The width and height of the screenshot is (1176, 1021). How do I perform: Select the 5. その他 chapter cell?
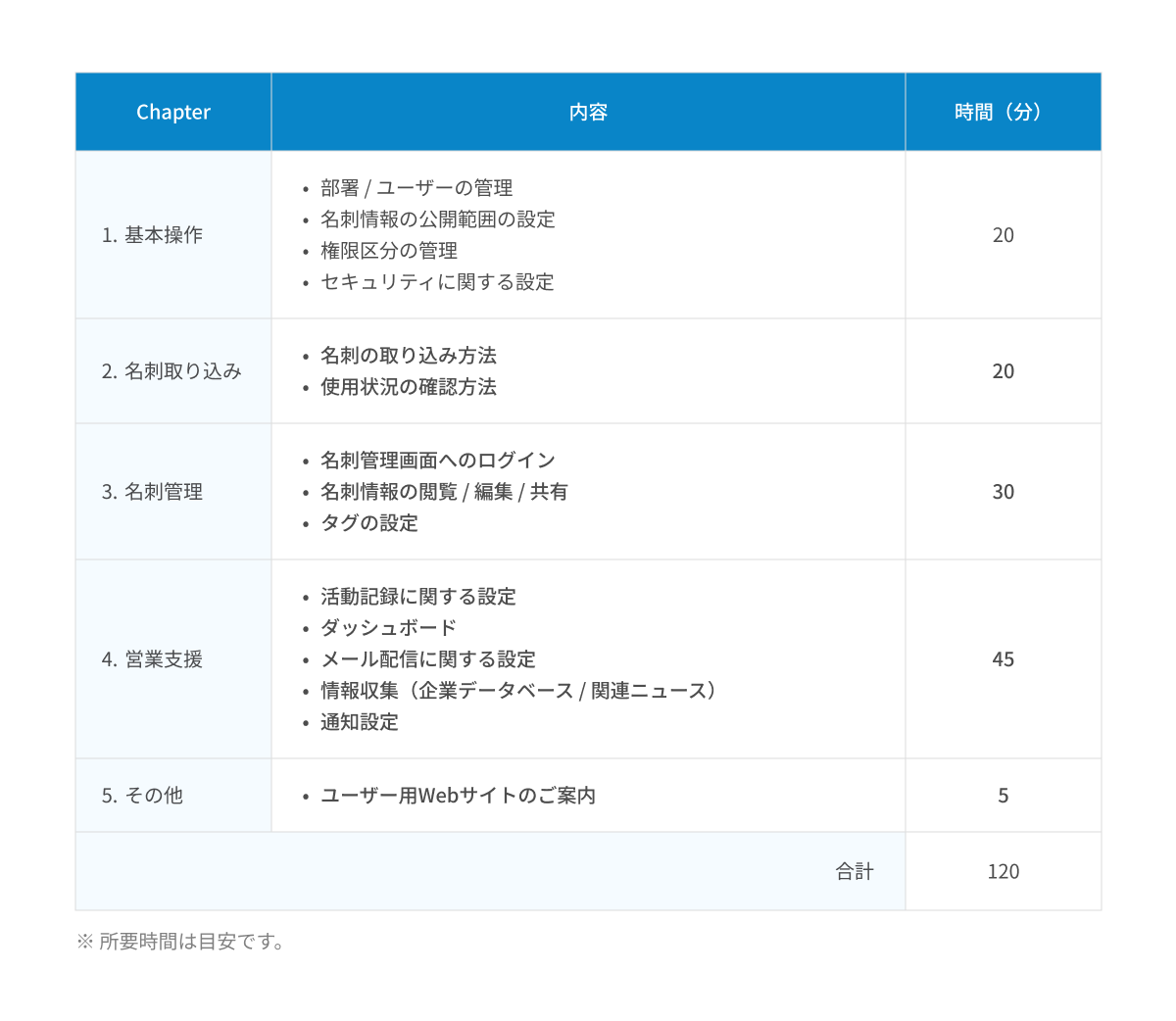point(143,796)
